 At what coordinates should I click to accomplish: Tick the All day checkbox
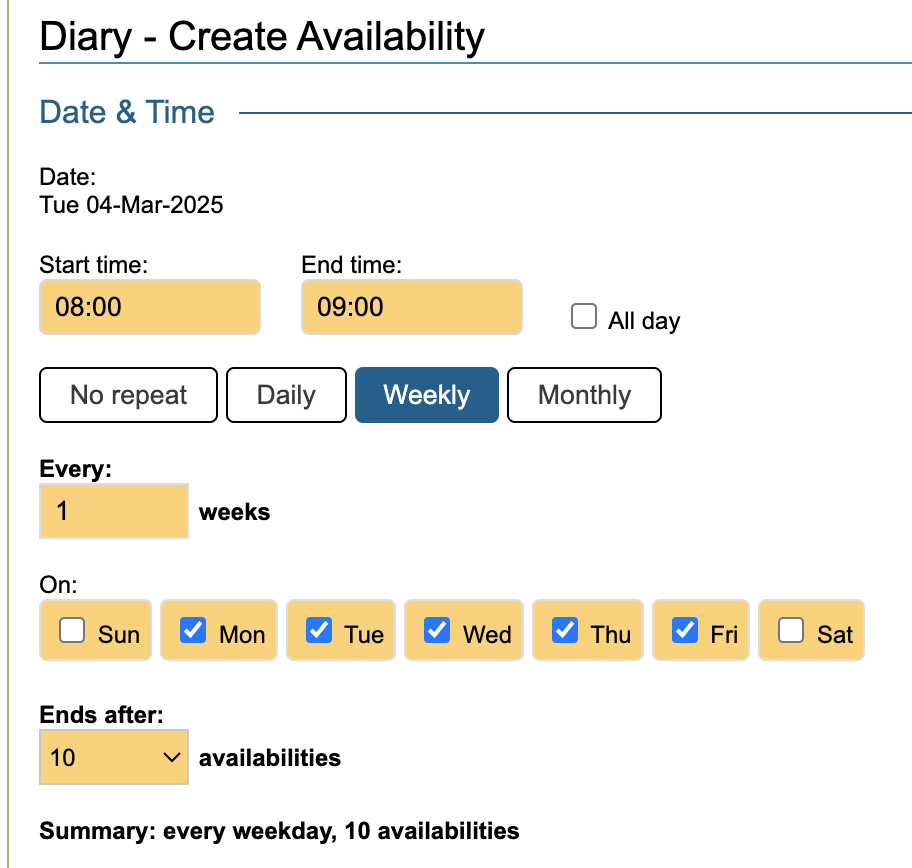[583, 318]
